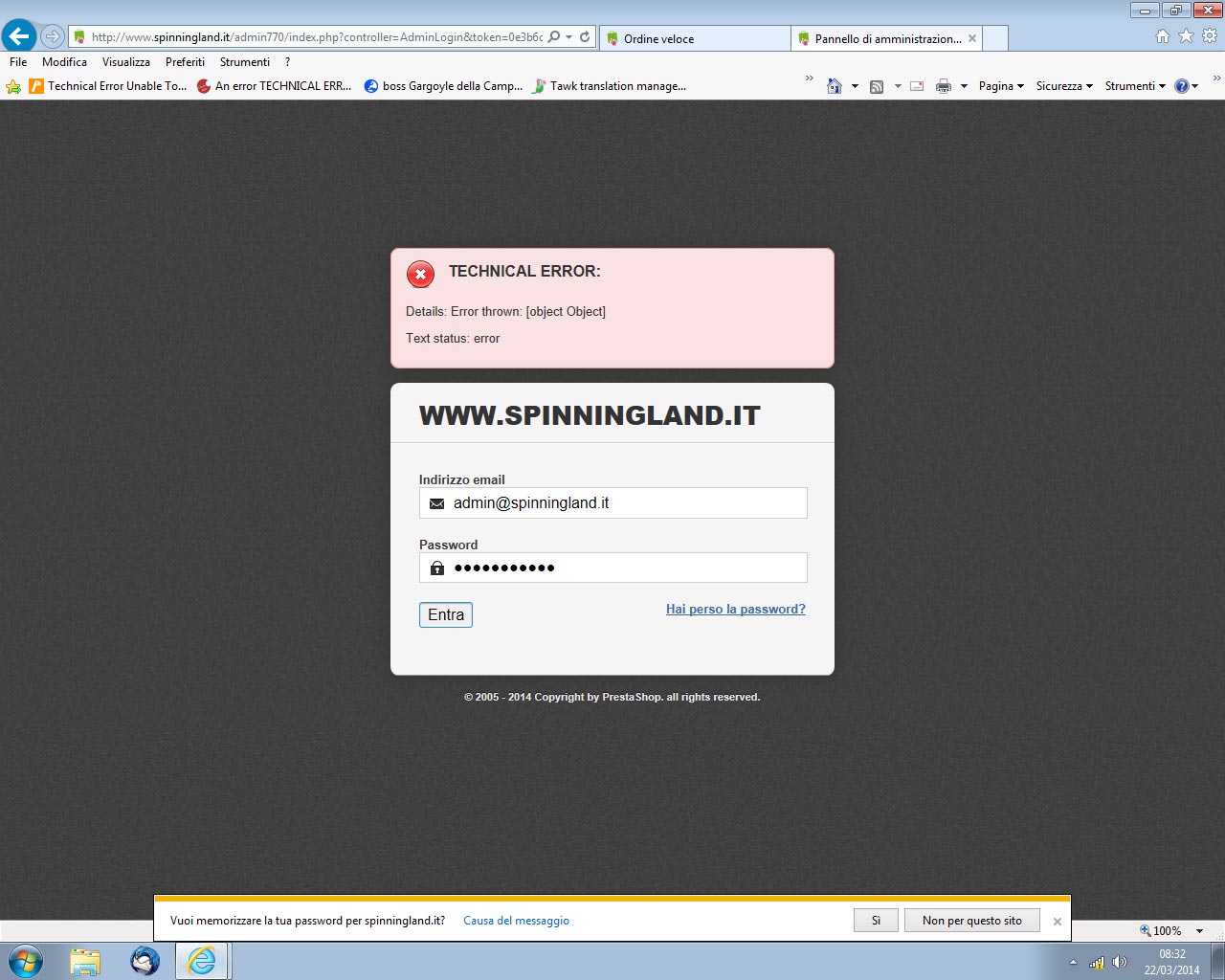Switch to the Ordine veloce tab
The width and height of the screenshot is (1225, 980).
(695, 38)
